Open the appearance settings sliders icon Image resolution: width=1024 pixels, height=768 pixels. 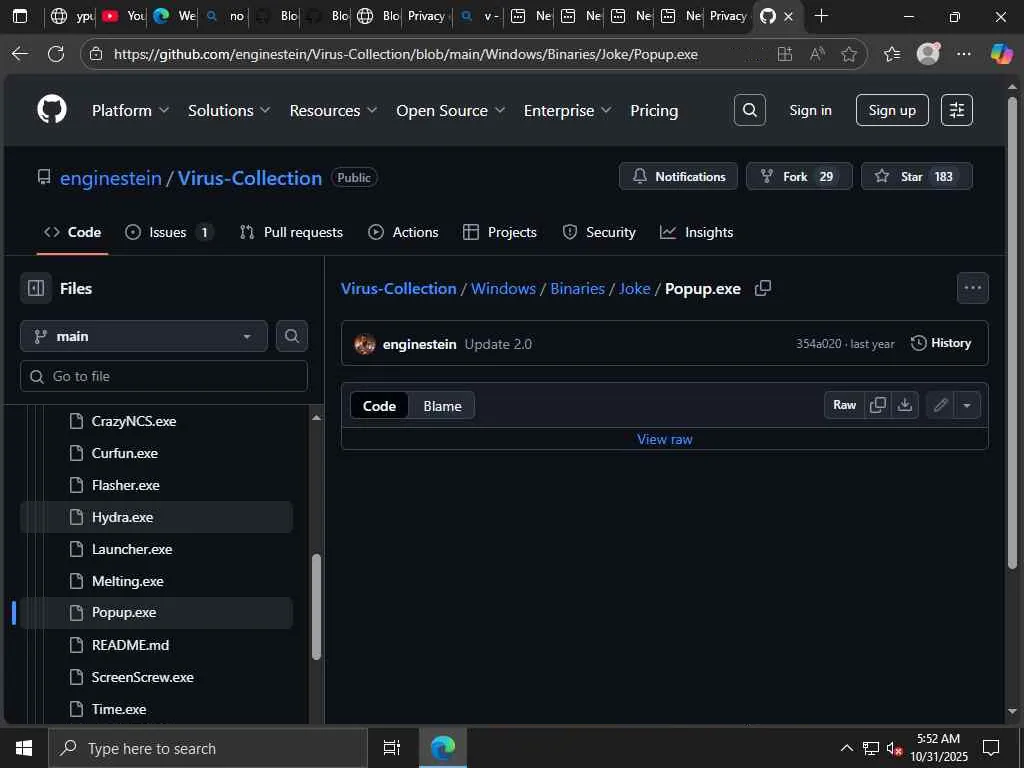pos(957,110)
